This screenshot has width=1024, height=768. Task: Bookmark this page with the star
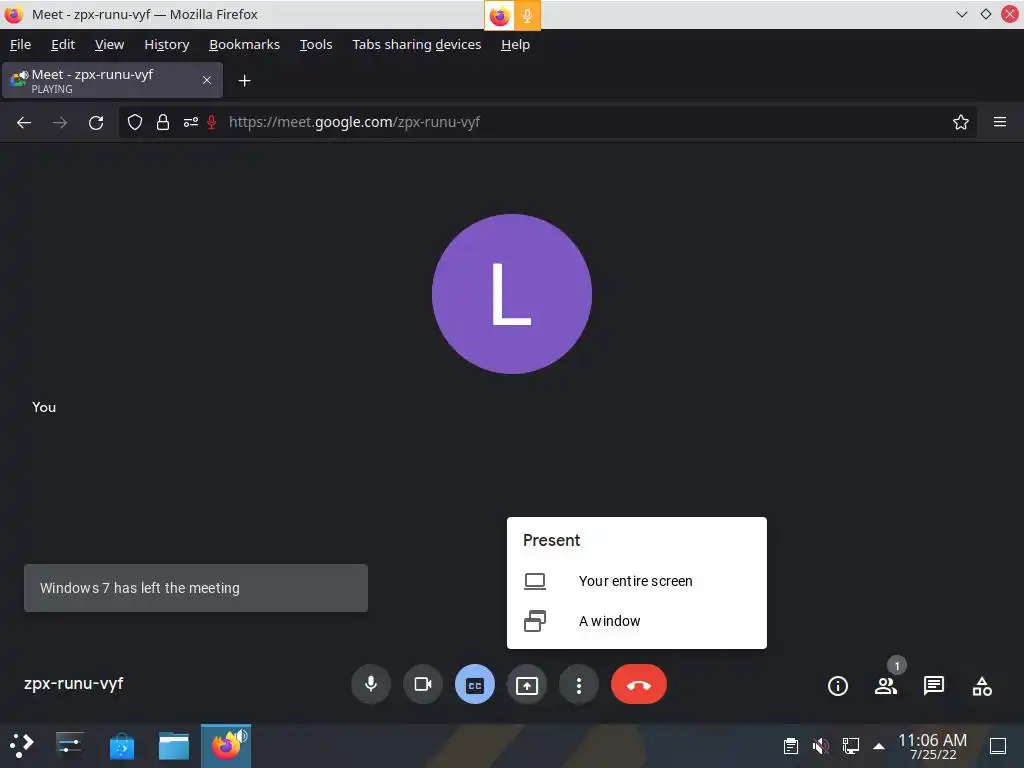[961, 122]
